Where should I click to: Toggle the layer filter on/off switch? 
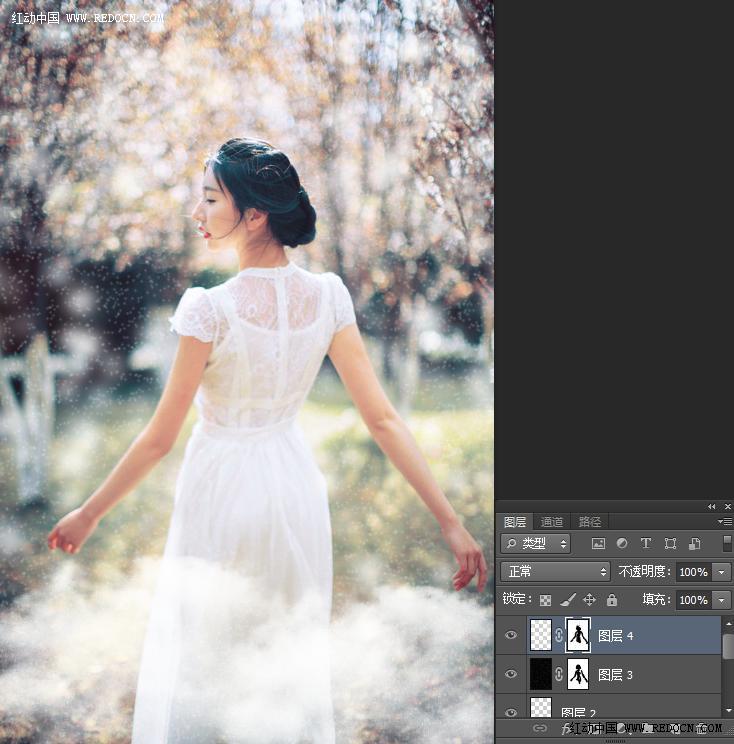pos(727,544)
